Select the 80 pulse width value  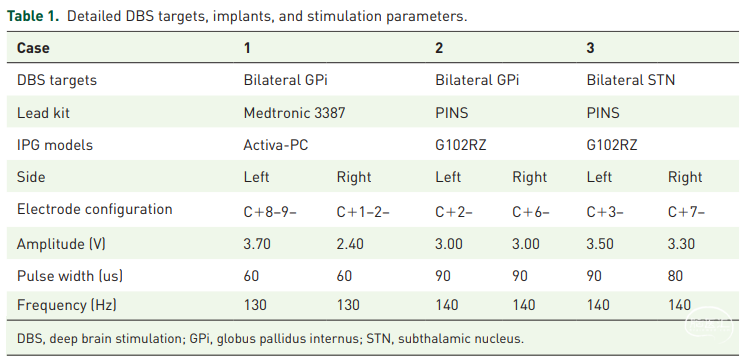tap(676, 276)
